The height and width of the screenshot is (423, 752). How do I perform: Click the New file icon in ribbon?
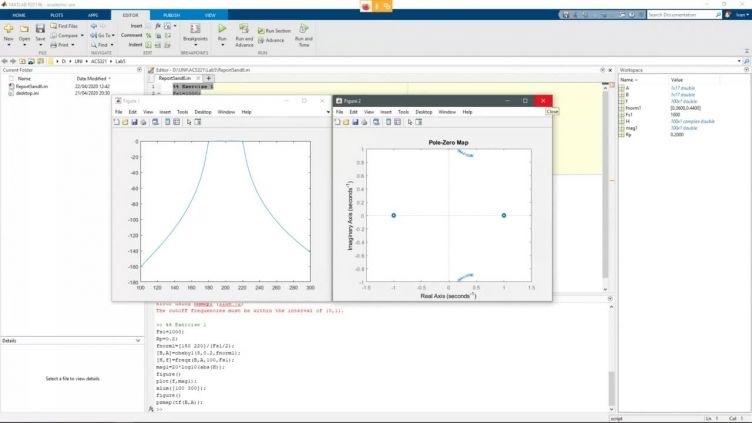[9, 29]
